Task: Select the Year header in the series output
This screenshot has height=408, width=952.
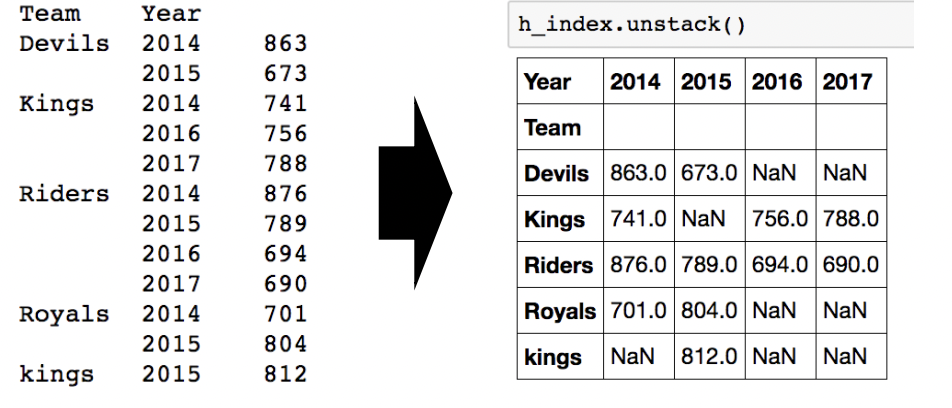Action: (x=171, y=13)
